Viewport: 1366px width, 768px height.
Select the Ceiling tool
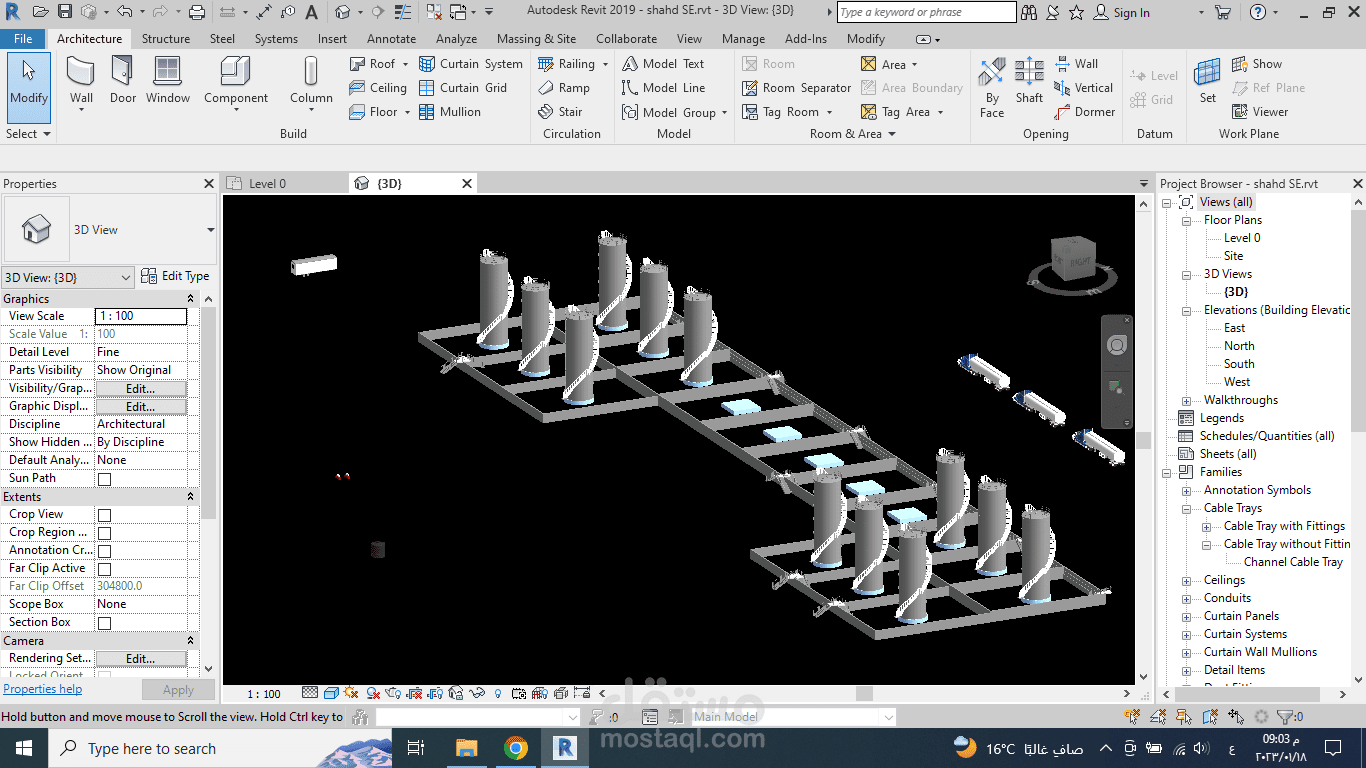pos(378,88)
